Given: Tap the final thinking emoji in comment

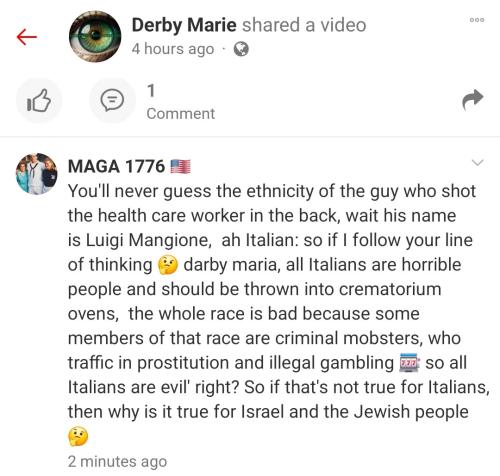Looking at the screenshot, I should tap(78, 437).
